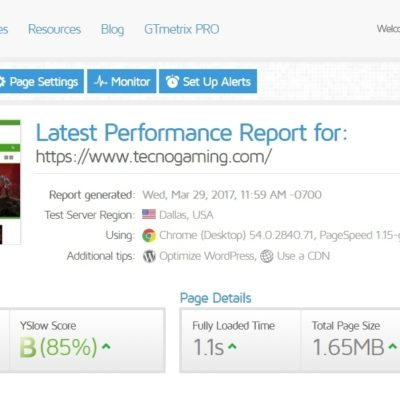The height and width of the screenshot is (400, 400).
Task: Click the green arrow beside 1.65MB
Action: tap(393, 346)
